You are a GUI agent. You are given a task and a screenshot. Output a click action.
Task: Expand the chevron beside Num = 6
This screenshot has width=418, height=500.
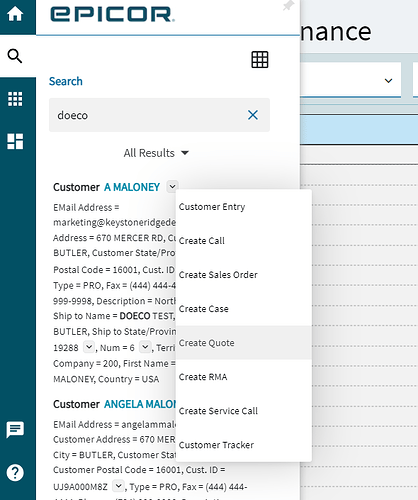[145, 347]
